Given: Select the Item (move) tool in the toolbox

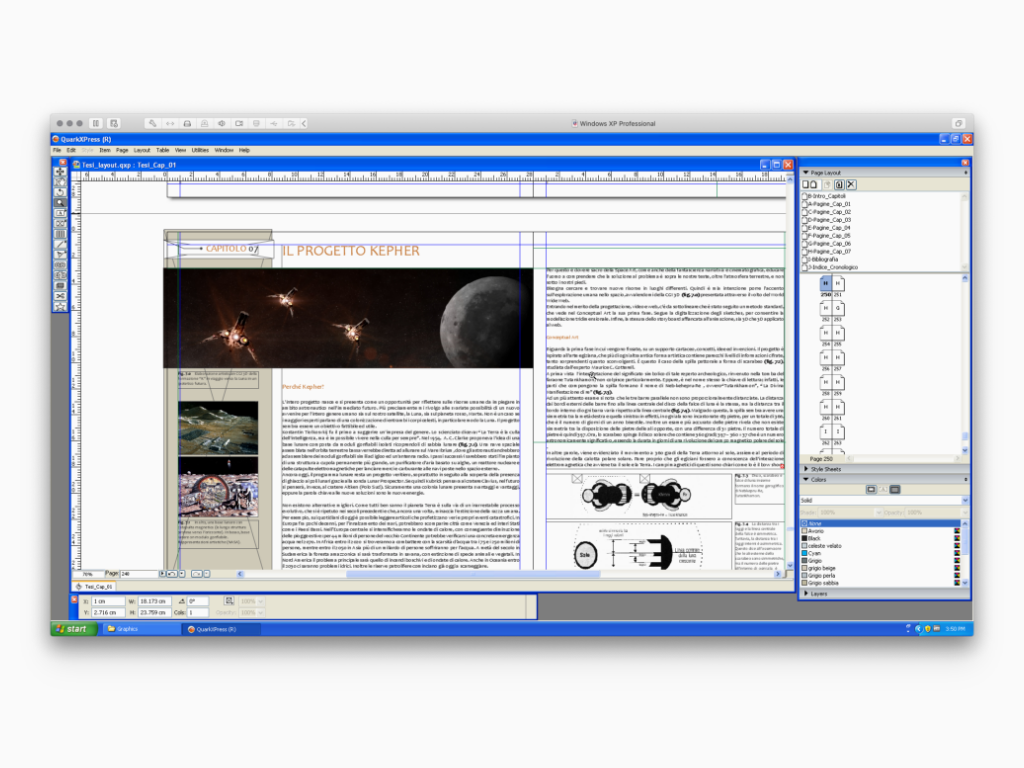Looking at the screenshot, I should click(61, 172).
